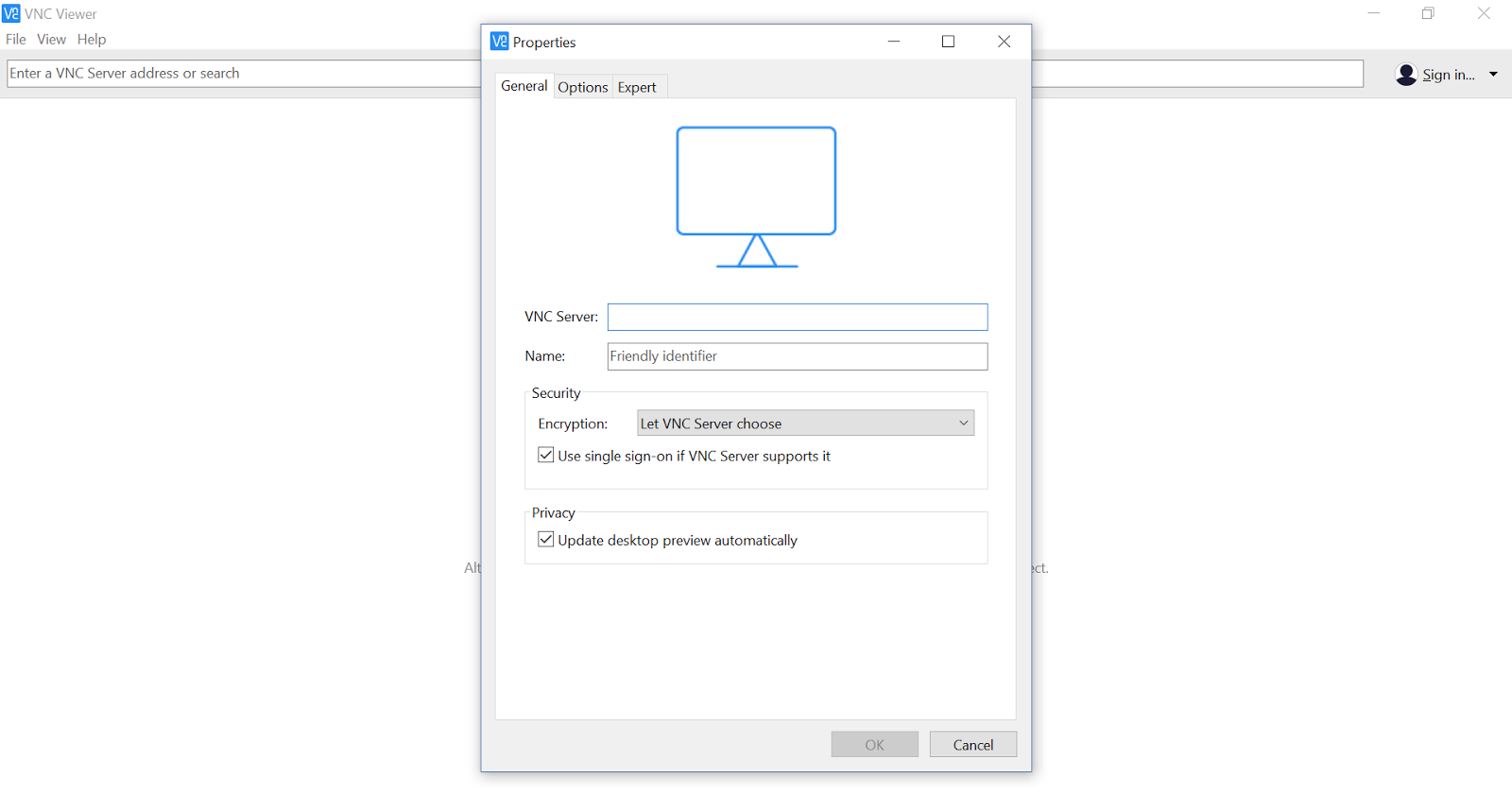Click the blue monitor preview image

(756, 197)
